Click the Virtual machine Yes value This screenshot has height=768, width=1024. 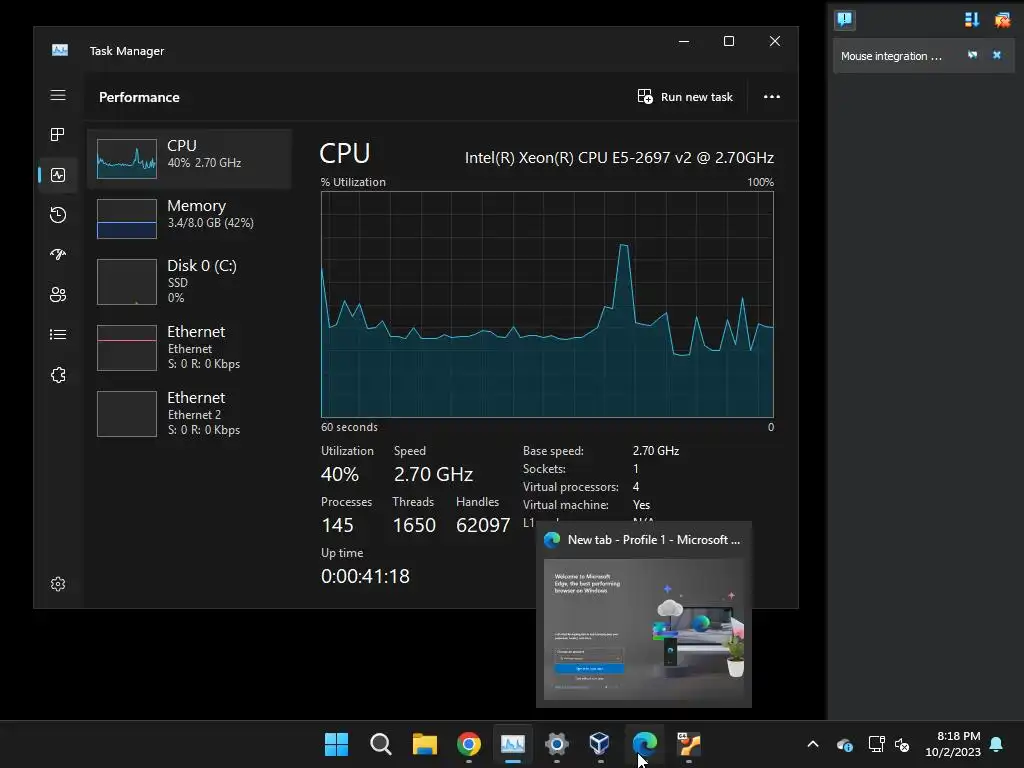point(641,505)
